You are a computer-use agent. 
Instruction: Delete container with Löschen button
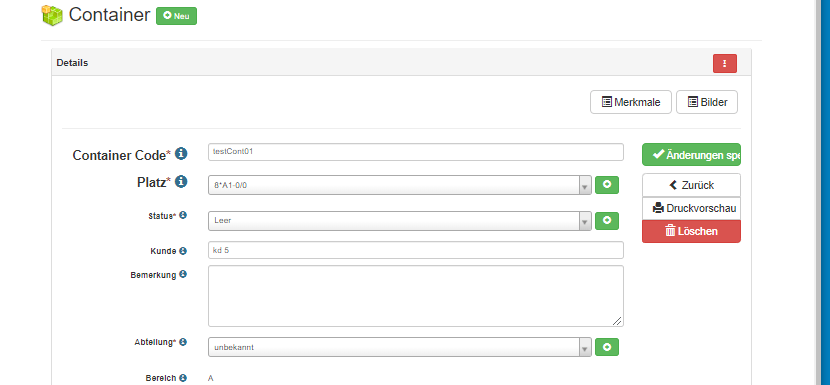point(691,231)
